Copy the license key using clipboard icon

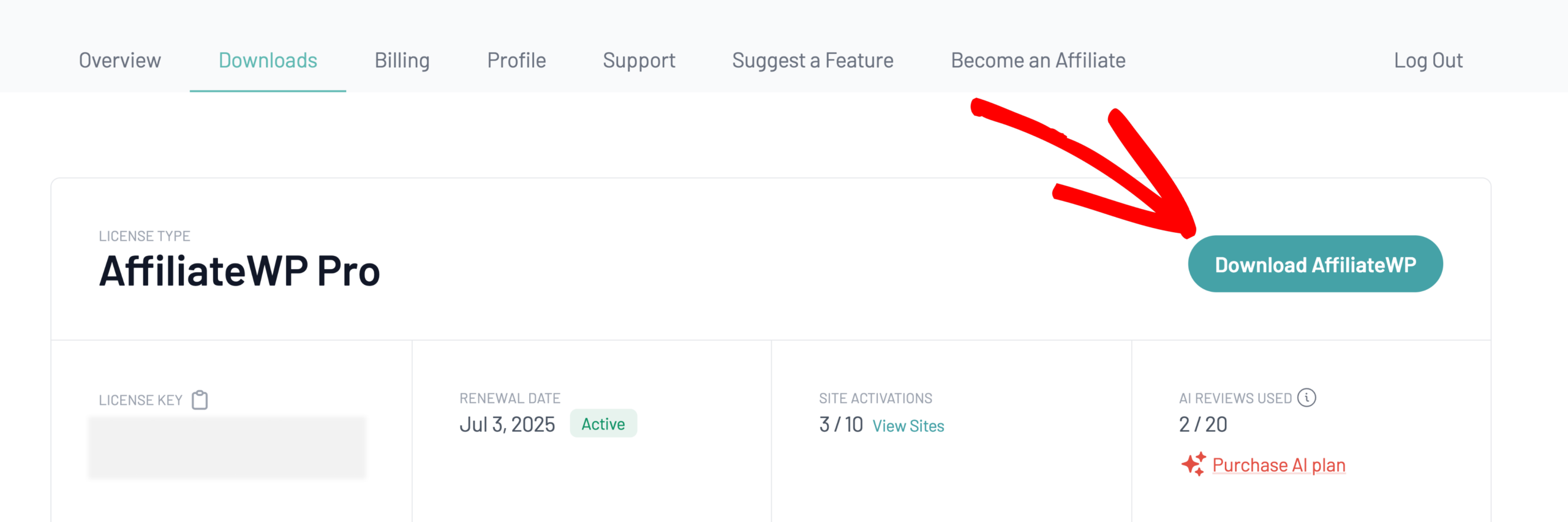(x=200, y=399)
